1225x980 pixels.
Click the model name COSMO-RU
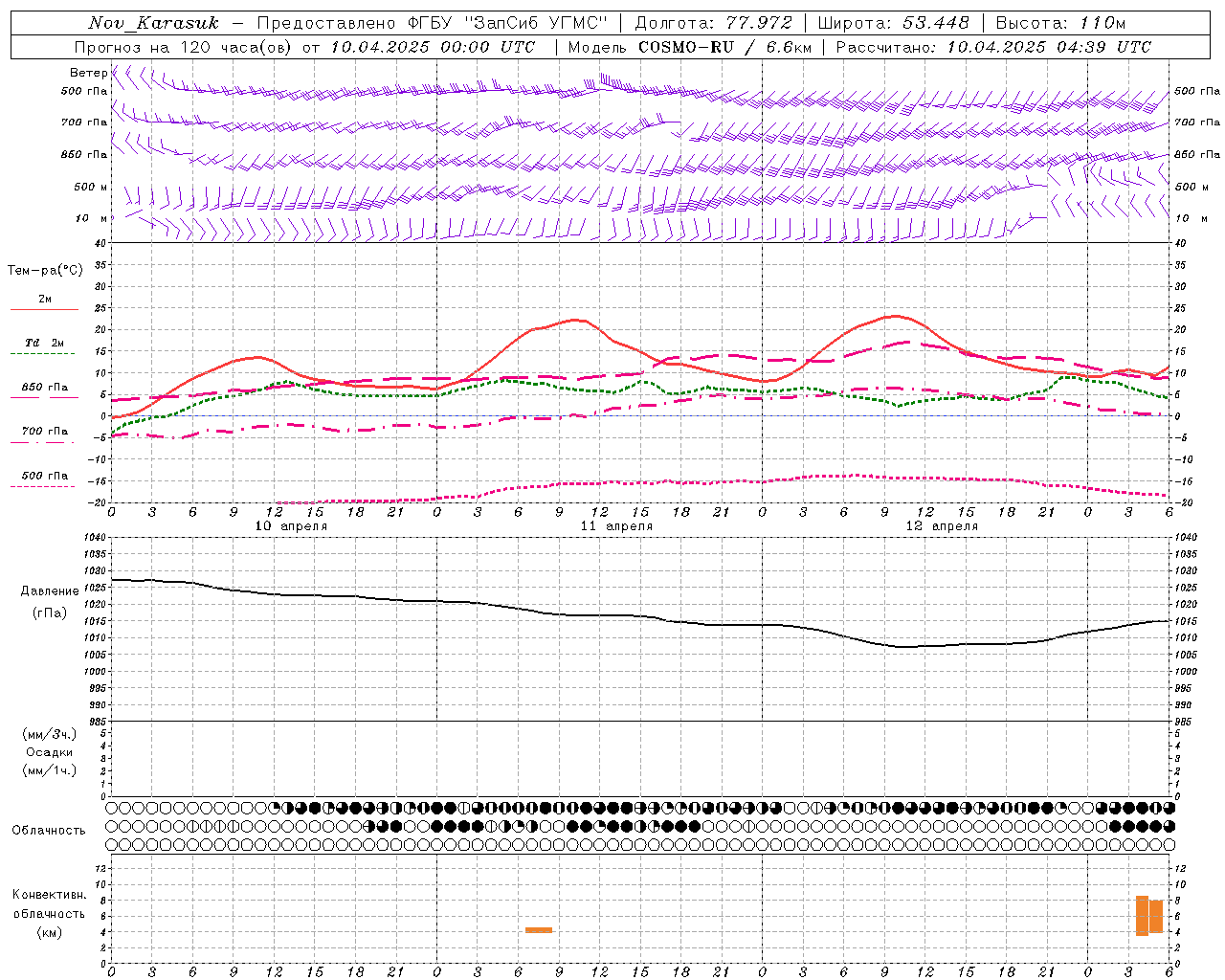point(686,47)
